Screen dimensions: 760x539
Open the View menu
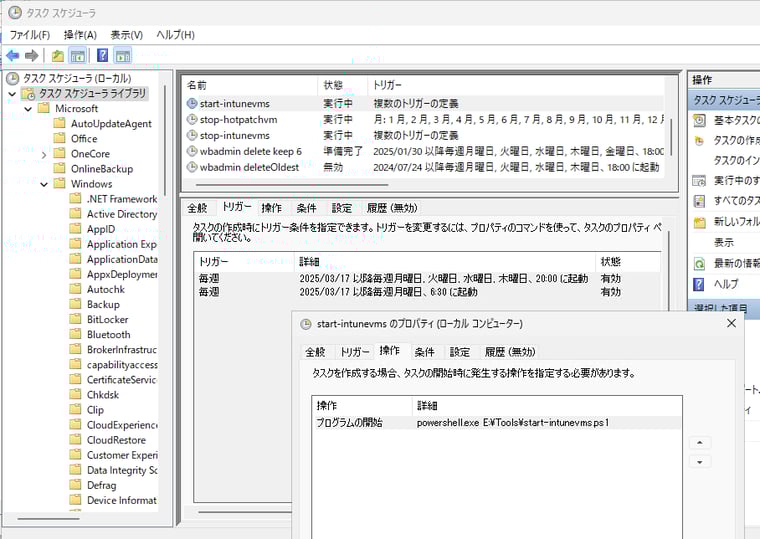click(x=127, y=35)
